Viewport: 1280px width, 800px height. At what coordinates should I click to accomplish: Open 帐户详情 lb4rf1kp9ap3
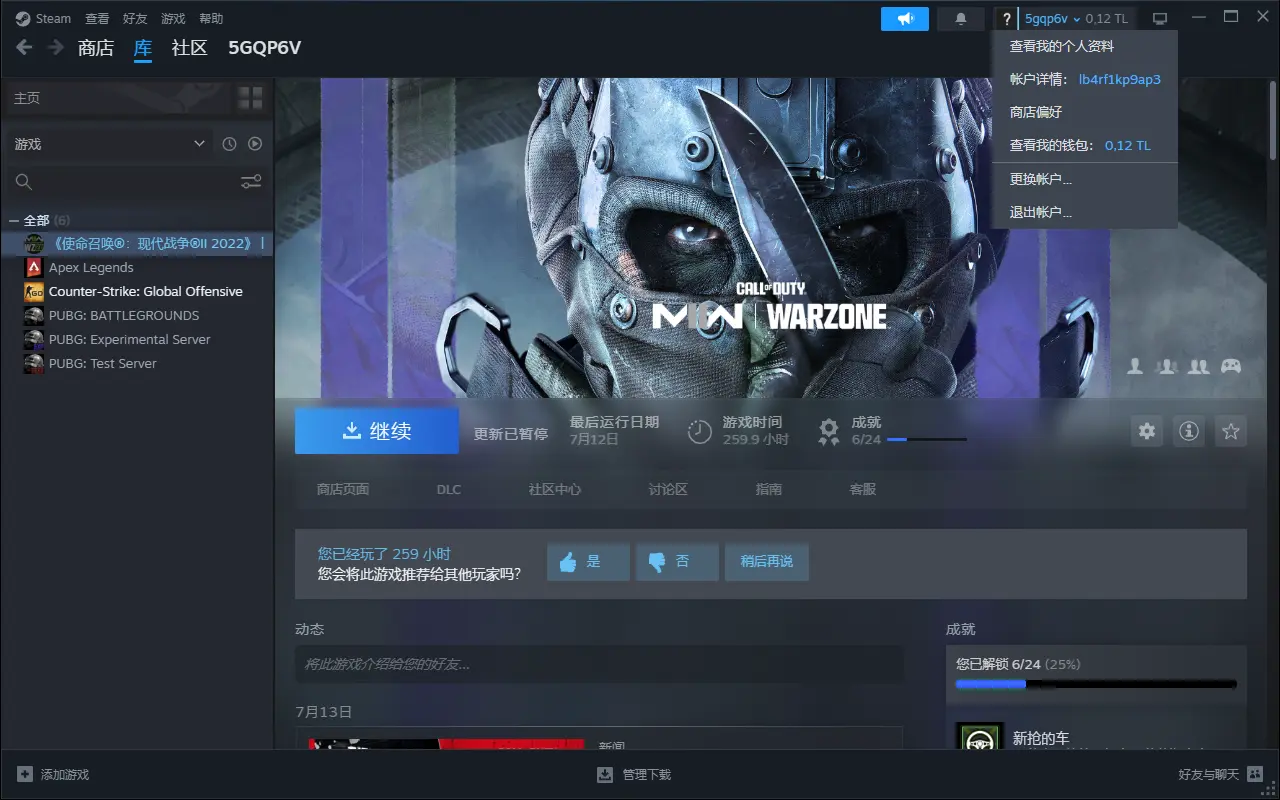coord(1084,79)
